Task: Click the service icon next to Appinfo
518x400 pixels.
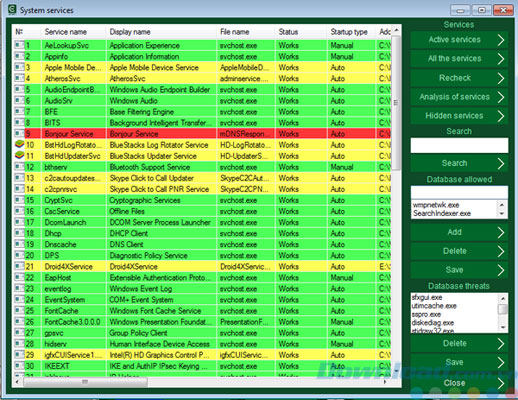Action: coord(19,56)
